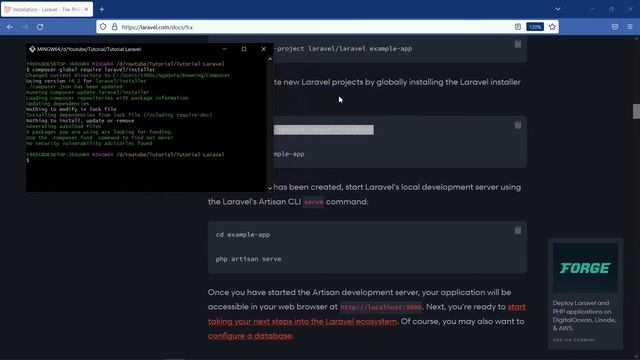This screenshot has width=640, height=360.
Task: Reload the Laravel docs page
Action: click(x=40, y=27)
